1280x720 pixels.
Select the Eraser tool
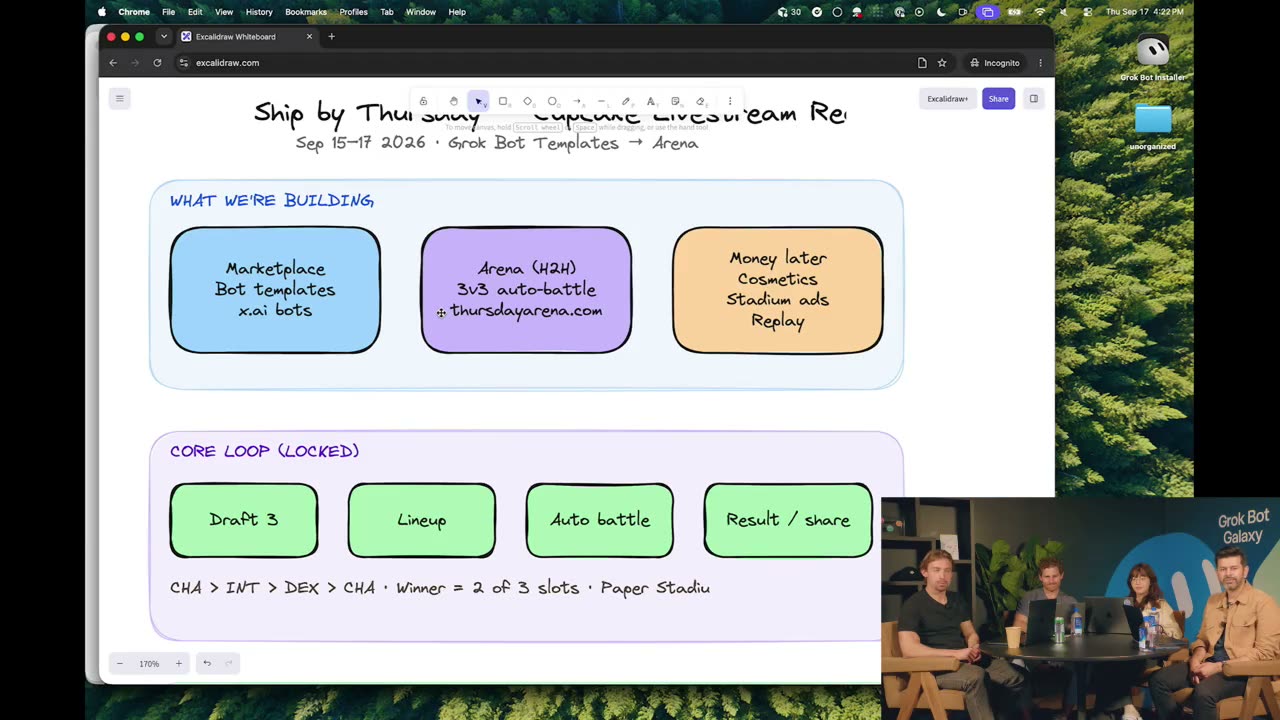click(700, 101)
